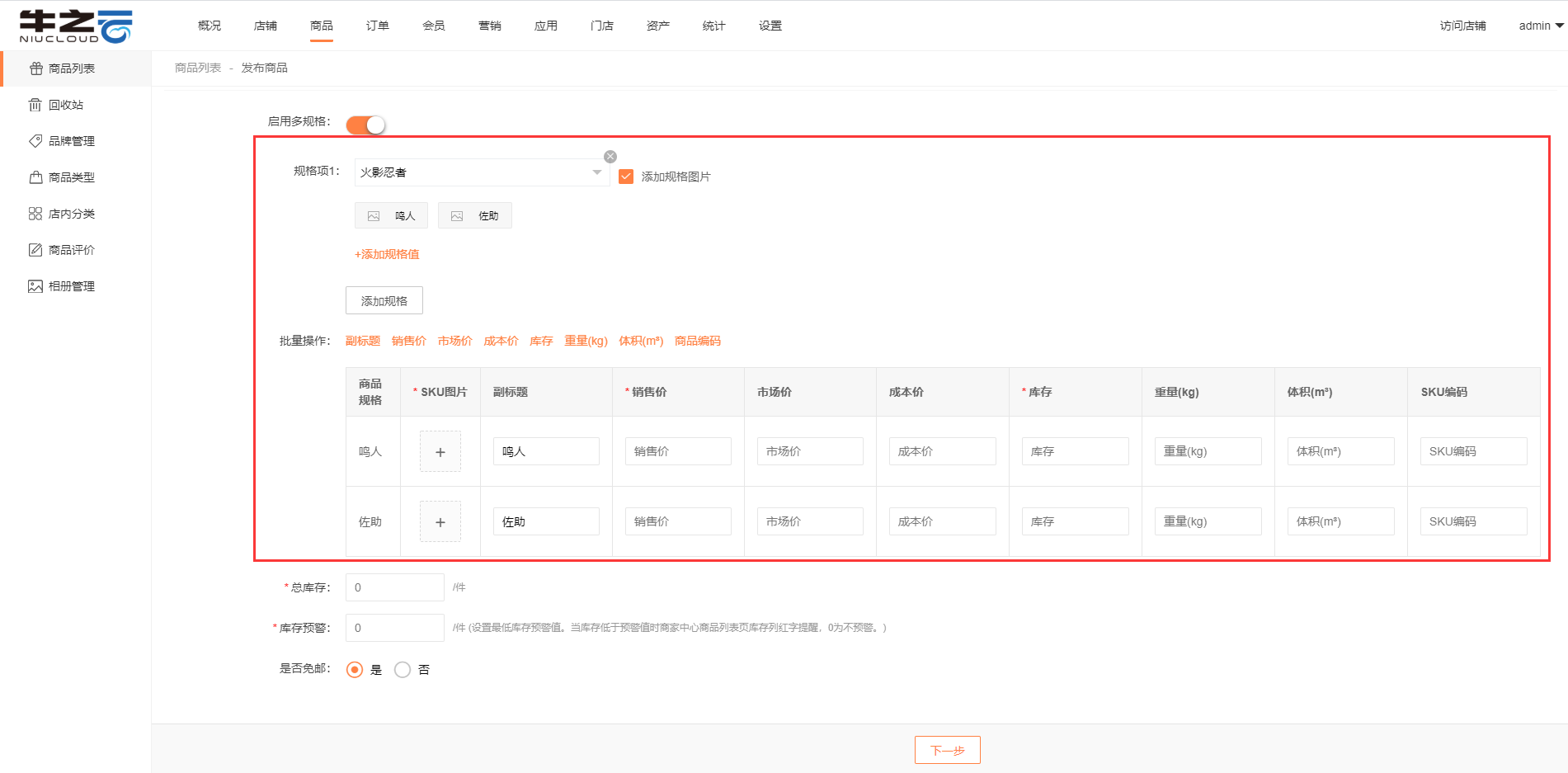
Task: Select 否 for 是否免邮
Action: click(x=403, y=670)
